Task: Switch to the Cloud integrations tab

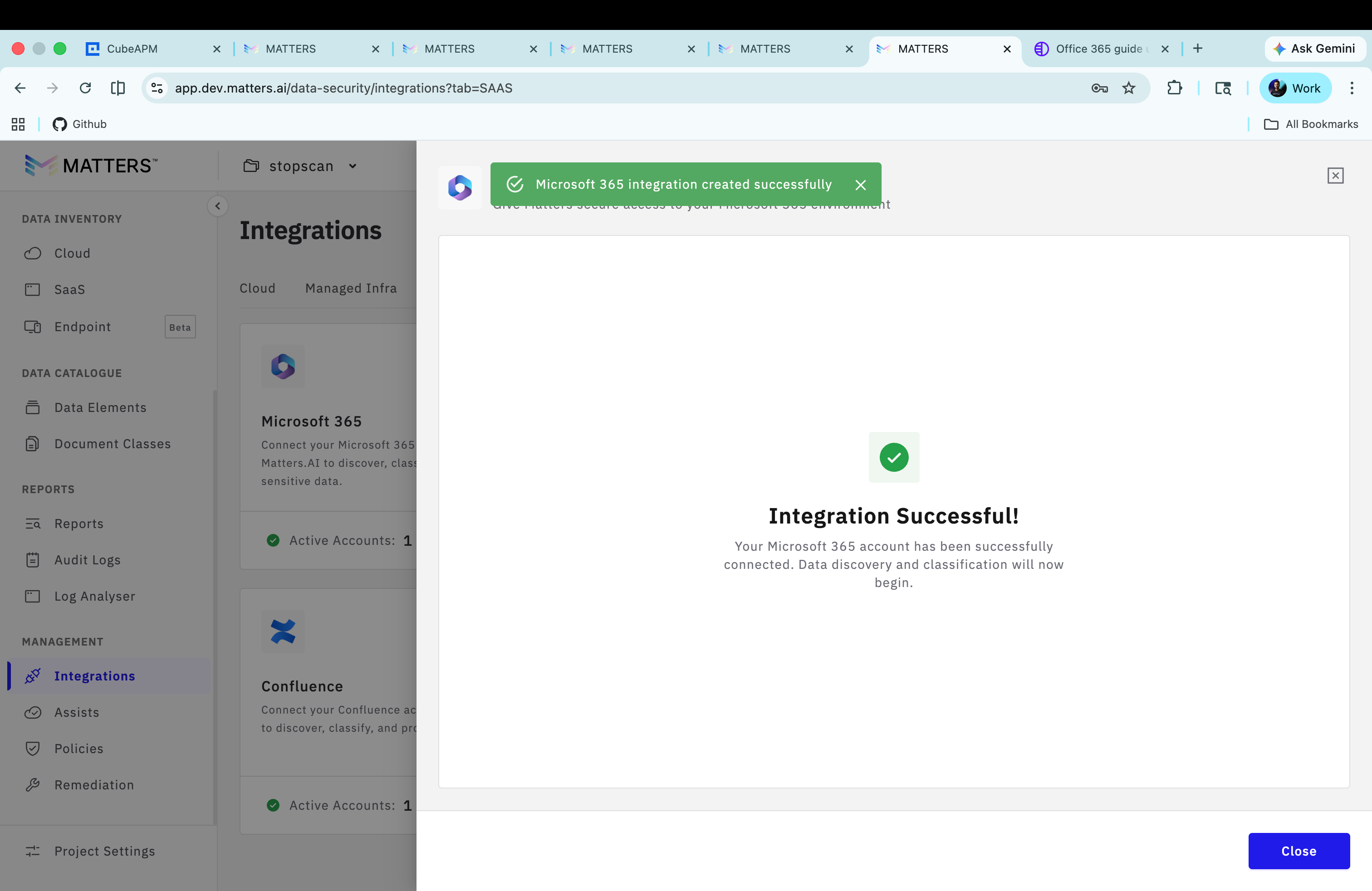Action: 257,288
